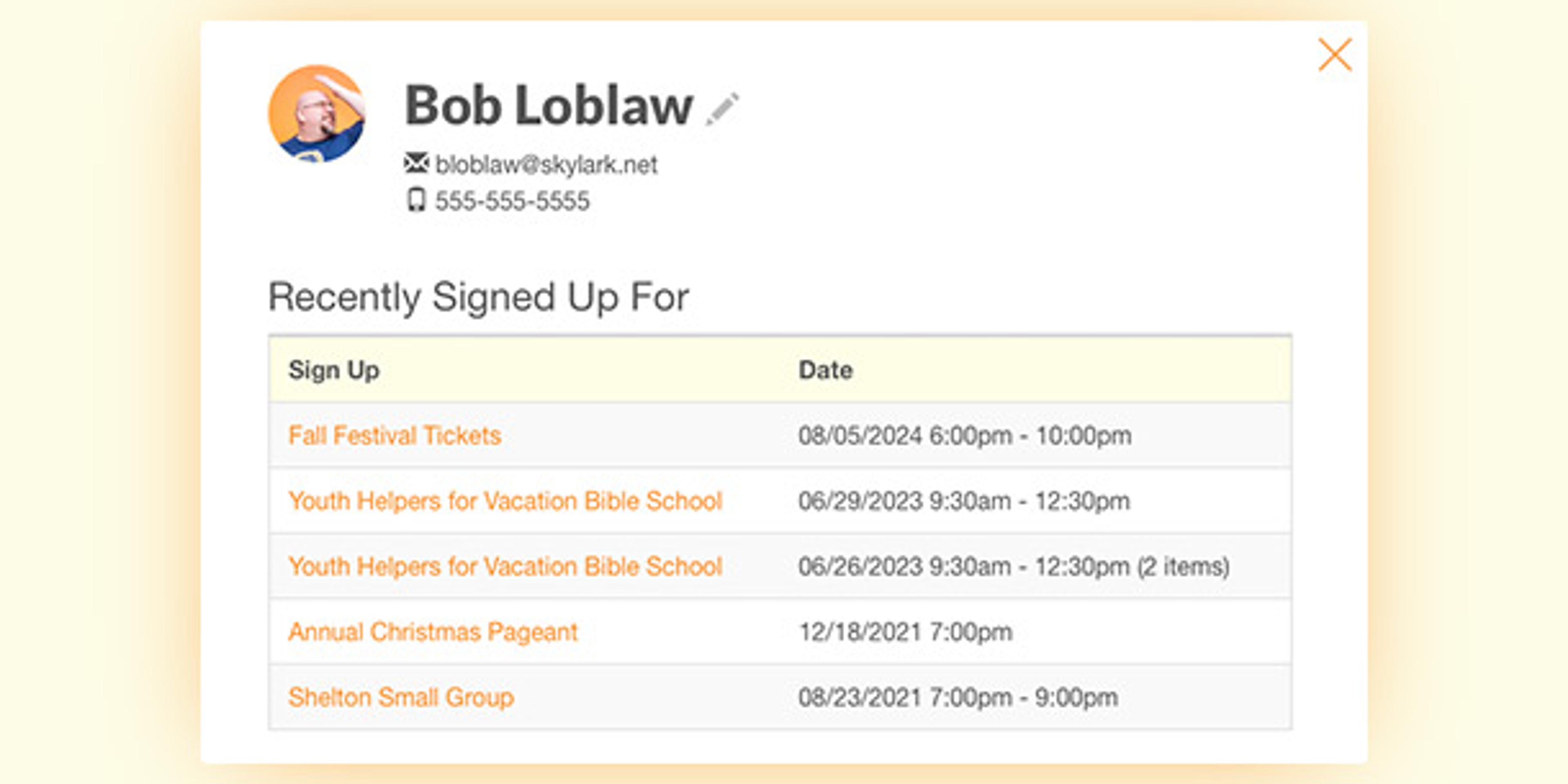This screenshot has width=1568, height=784.
Task: Click the Bob Loblaw name heading
Action: tap(548, 106)
